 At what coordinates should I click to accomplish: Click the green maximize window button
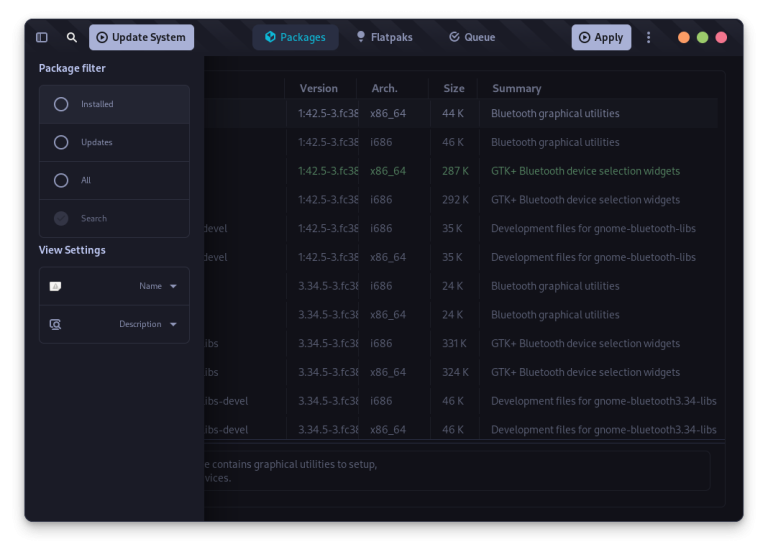(703, 38)
